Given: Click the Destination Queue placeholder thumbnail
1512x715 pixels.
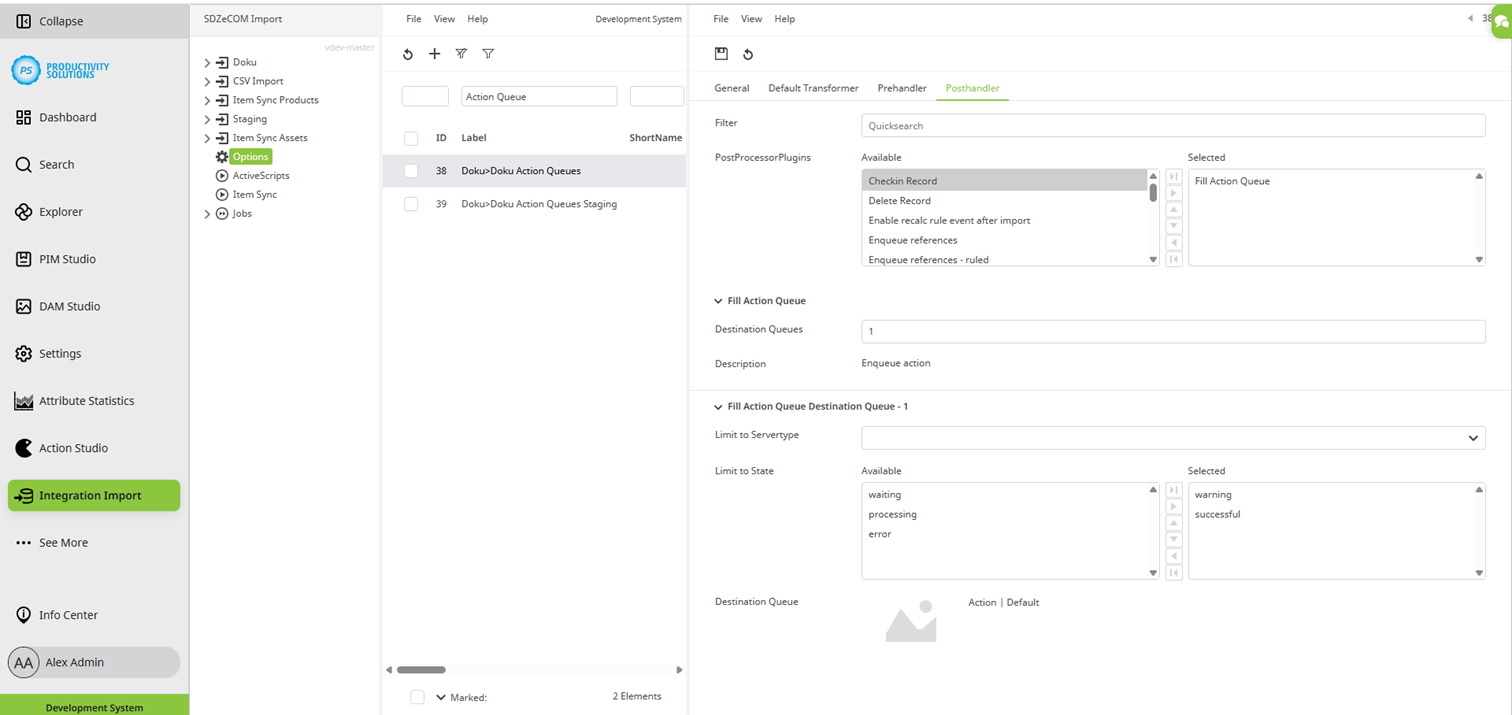Looking at the screenshot, I should coord(911,620).
